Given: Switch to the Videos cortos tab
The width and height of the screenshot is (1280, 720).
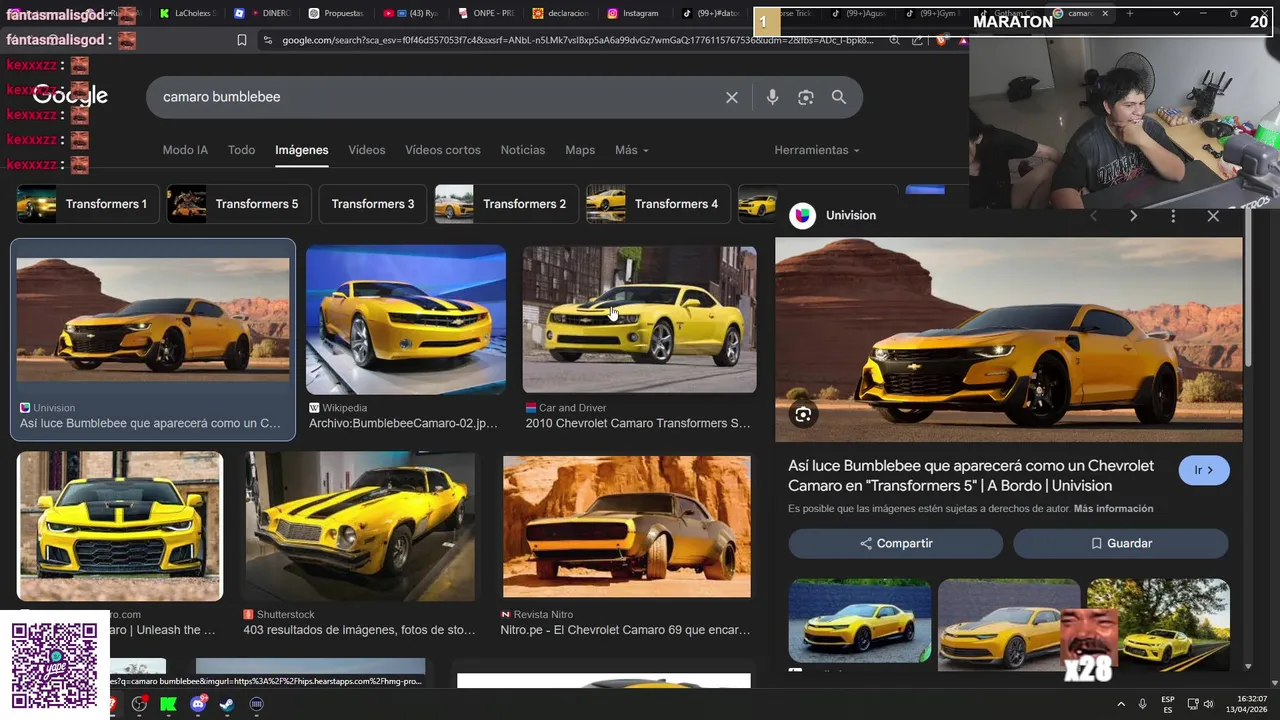Looking at the screenshot, I should click(x=443, y=150).
